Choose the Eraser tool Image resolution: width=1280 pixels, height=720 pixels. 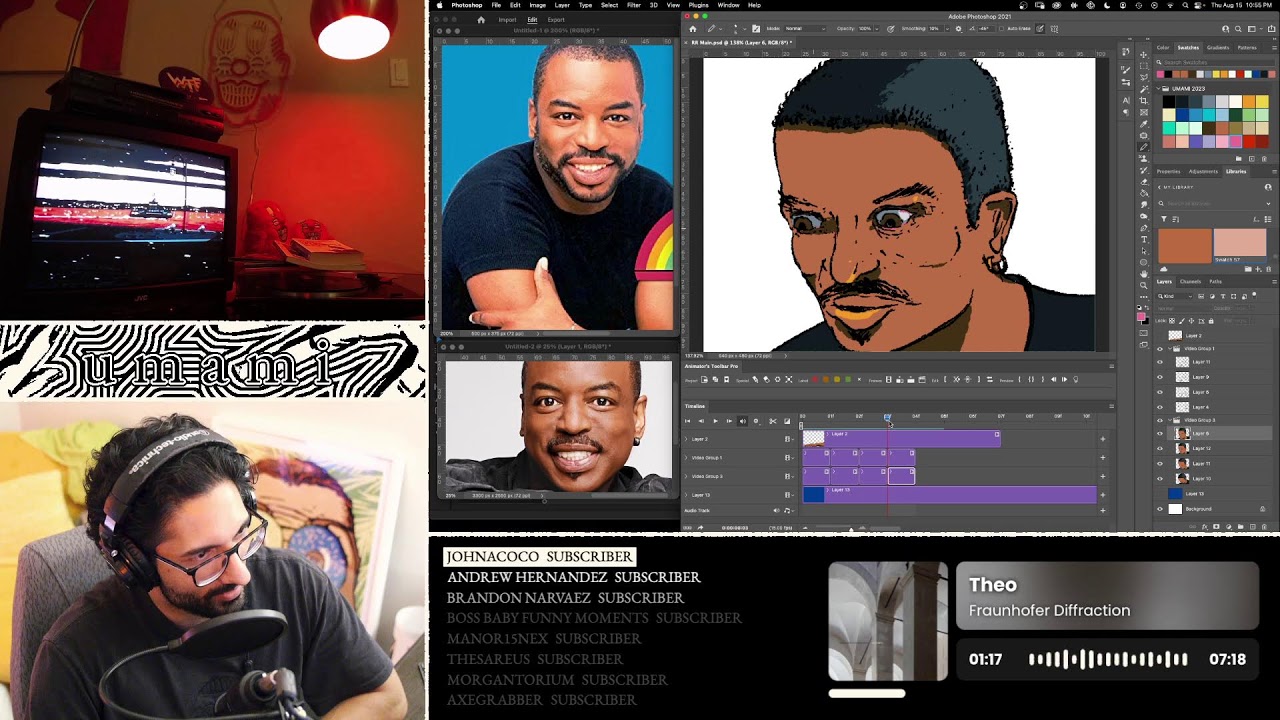pyautogui.click(x=1144, y=182)
